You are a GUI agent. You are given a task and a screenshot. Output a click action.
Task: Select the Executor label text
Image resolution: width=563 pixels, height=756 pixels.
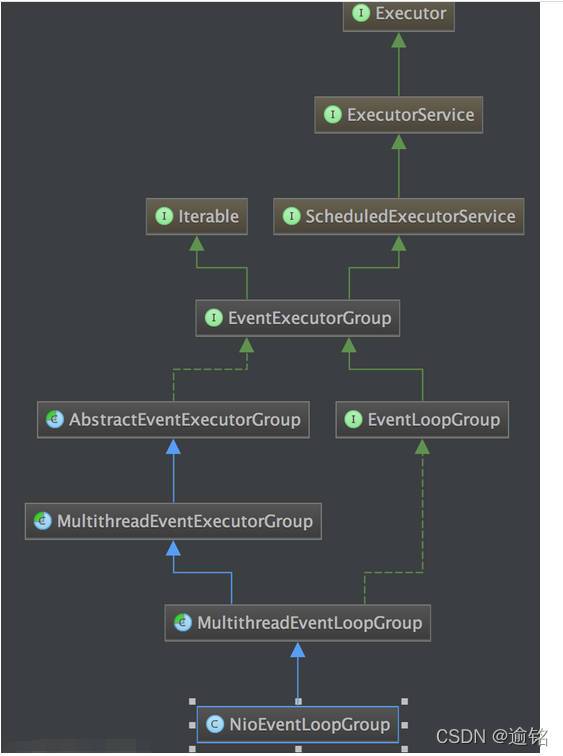point(411,14)
